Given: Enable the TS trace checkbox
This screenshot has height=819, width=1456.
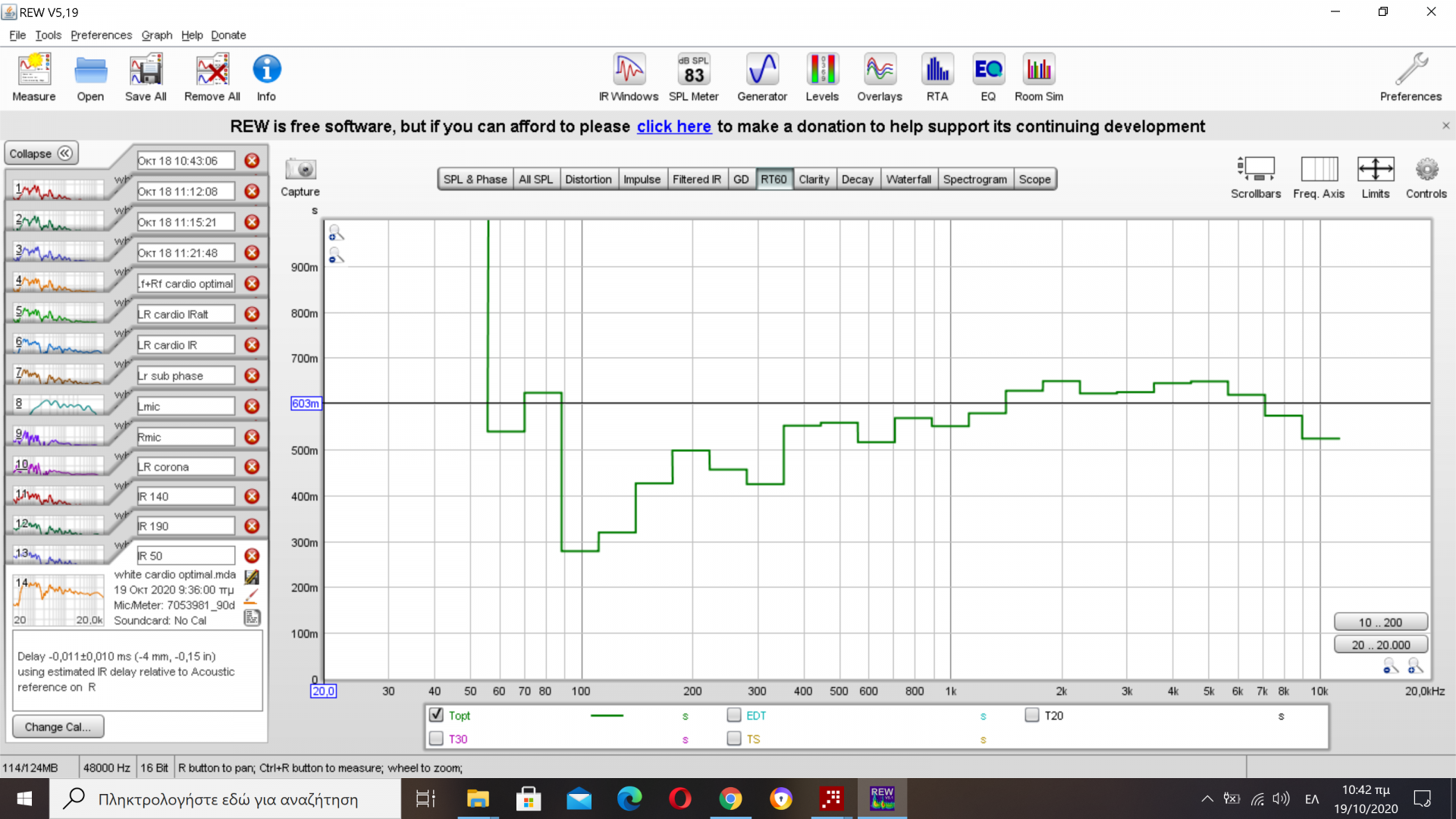Looking at the screenshot, I should pyautogui.click(x=734, y=739).
